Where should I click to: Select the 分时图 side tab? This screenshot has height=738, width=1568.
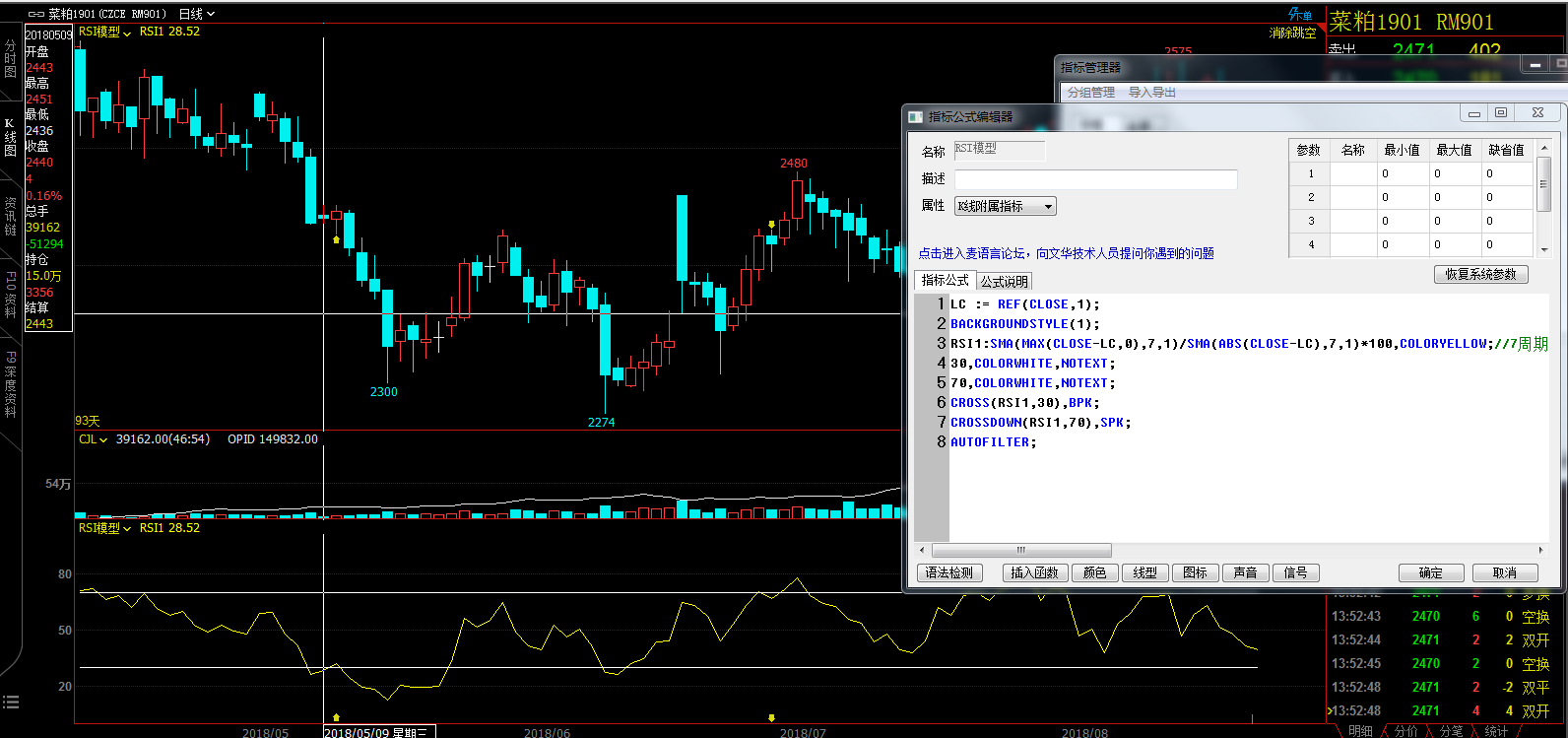coord(10,59)
